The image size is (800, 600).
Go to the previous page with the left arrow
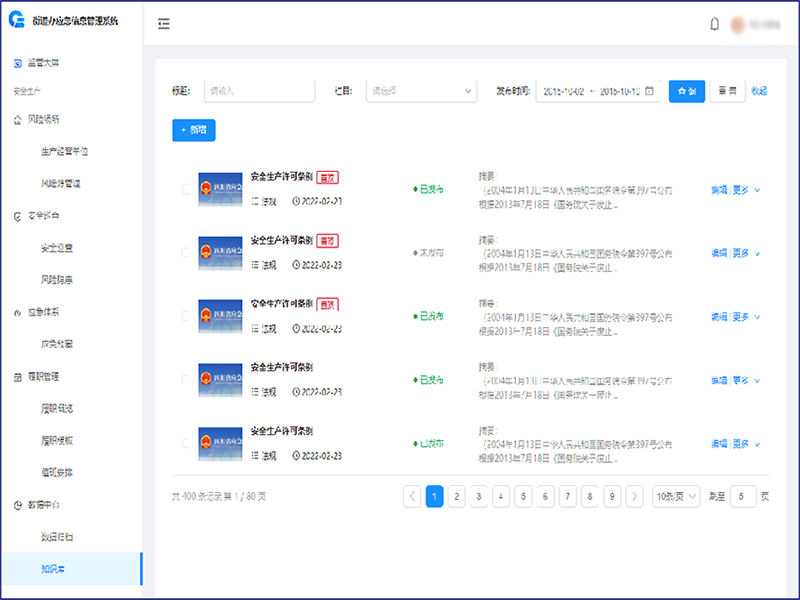pyautogui.click(x=412, y=496)
